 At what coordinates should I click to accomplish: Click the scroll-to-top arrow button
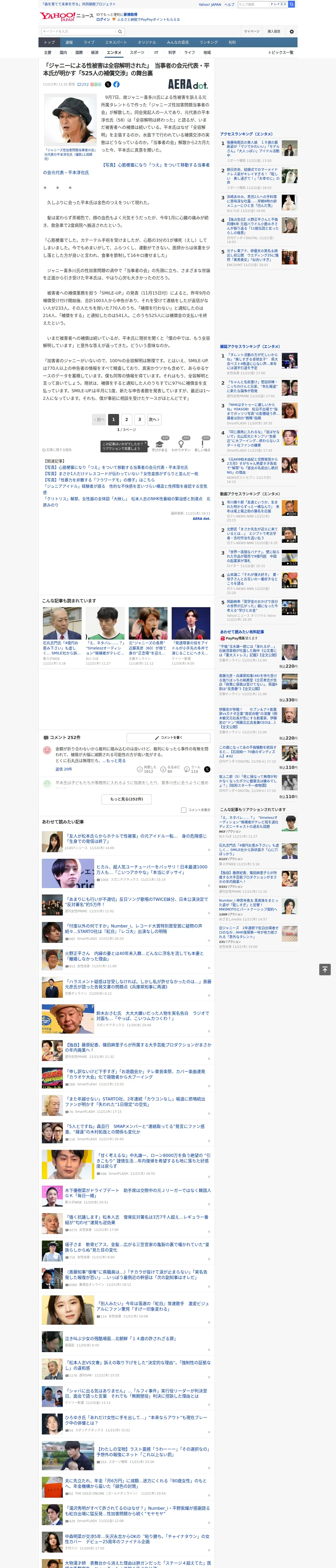click(x=325, y=970)
